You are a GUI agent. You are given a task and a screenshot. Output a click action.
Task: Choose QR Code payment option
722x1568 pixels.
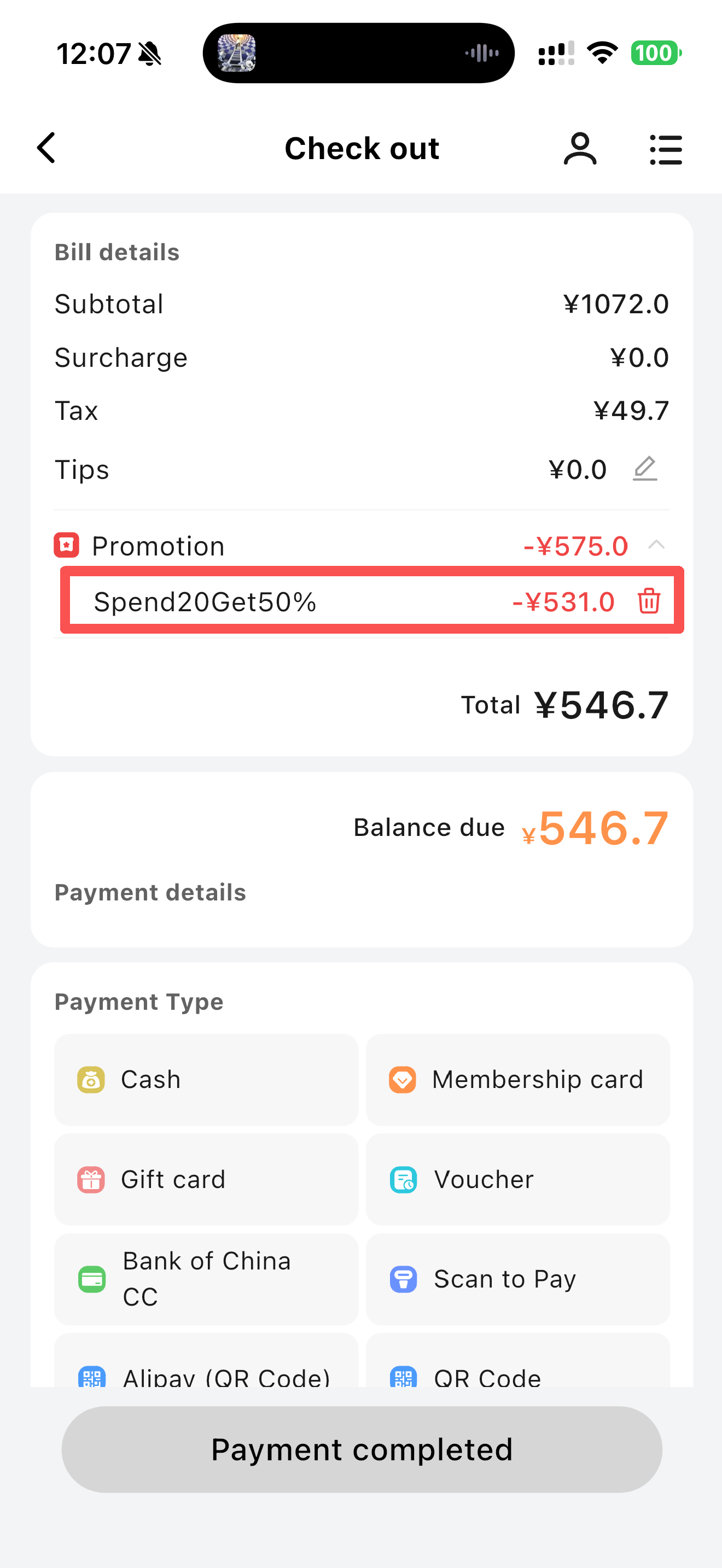coord(517,1373)
